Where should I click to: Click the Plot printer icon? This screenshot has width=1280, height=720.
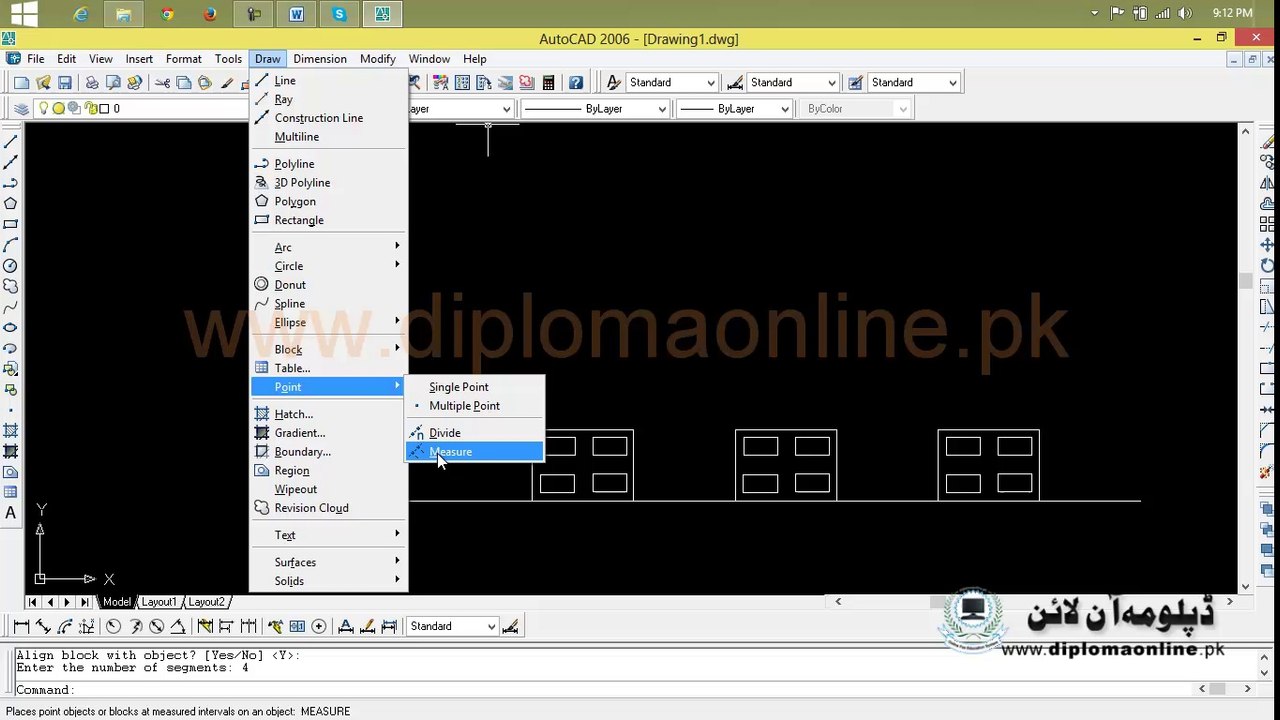(x=92, y=83)
